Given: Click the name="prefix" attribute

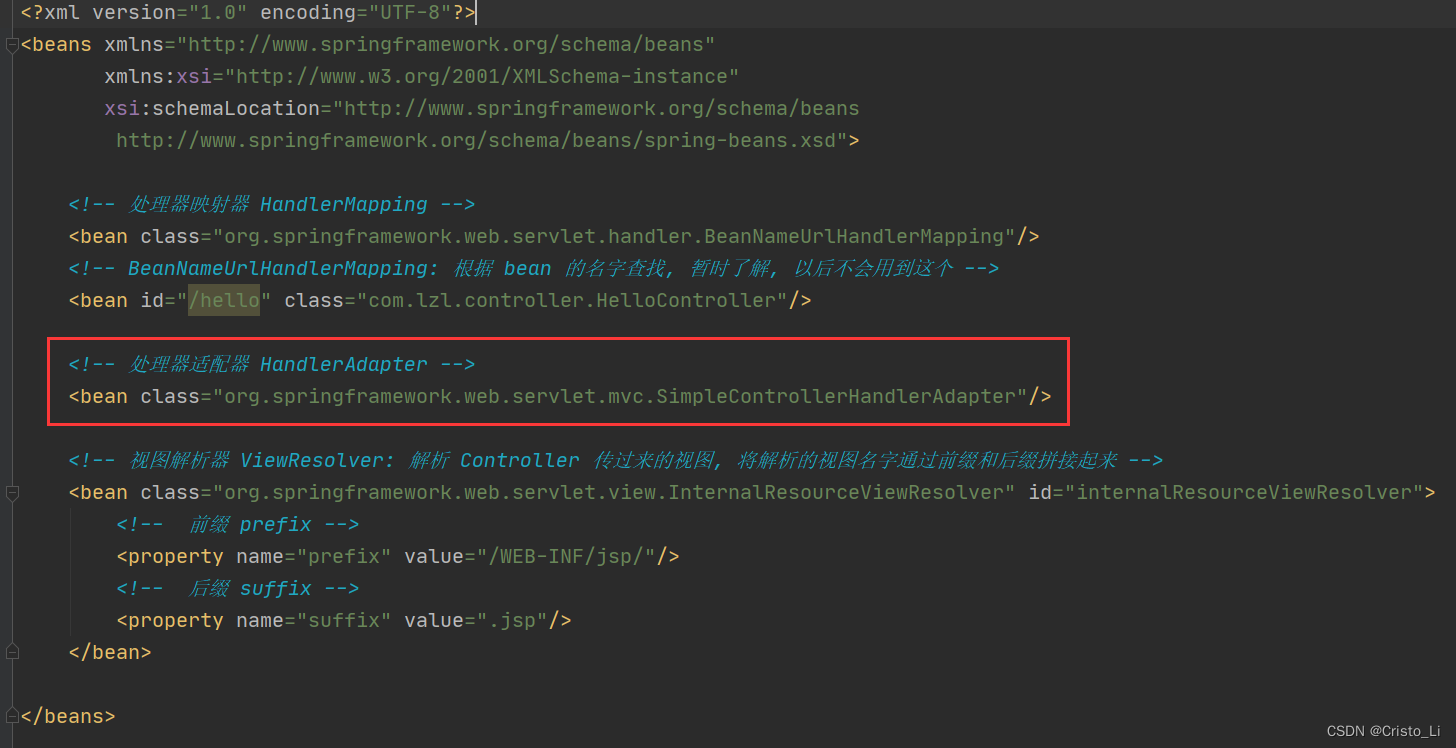Looking at the screenshot, I should (314, 557).
